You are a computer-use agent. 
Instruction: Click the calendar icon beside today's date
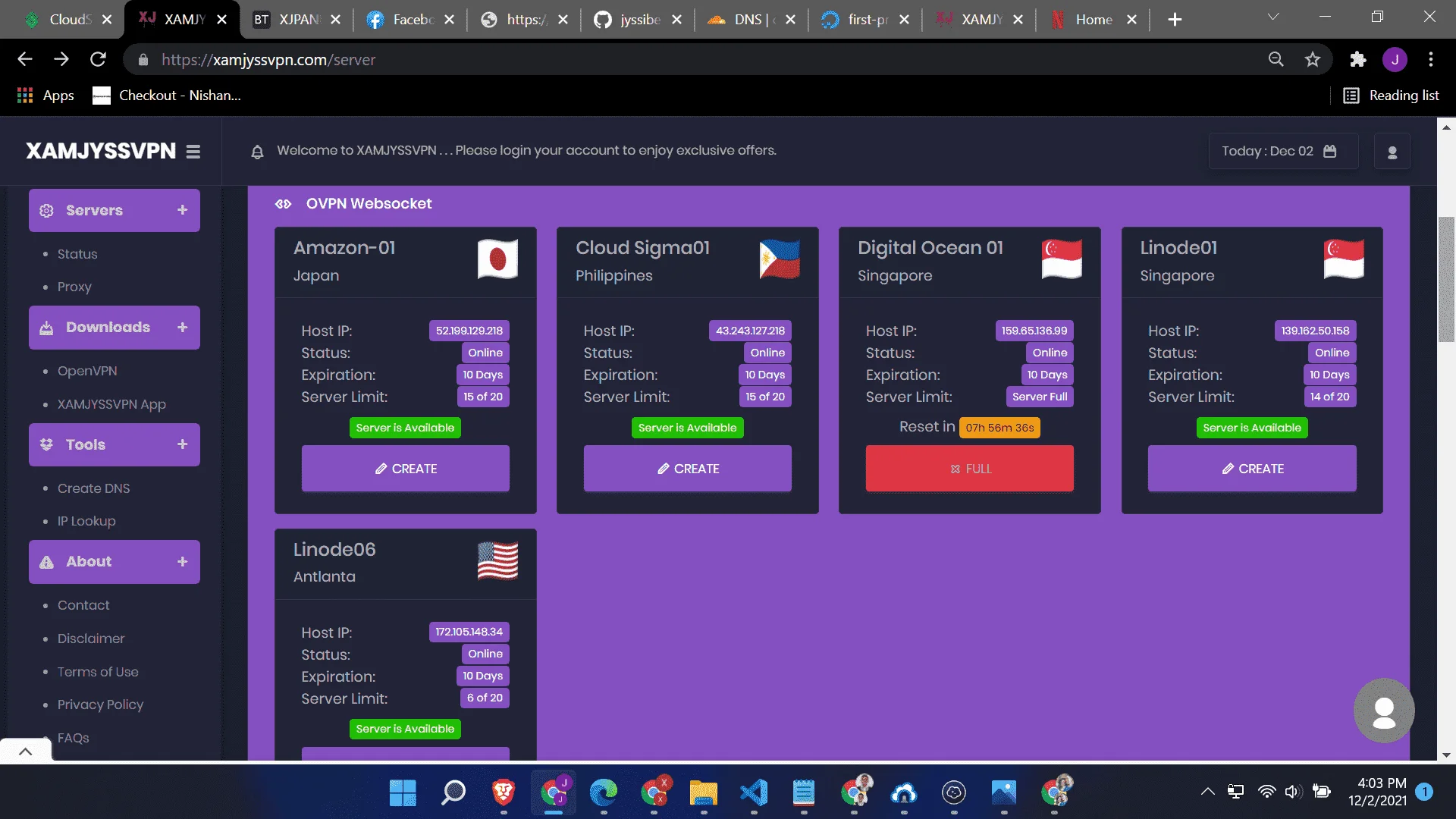point(1329,151)
